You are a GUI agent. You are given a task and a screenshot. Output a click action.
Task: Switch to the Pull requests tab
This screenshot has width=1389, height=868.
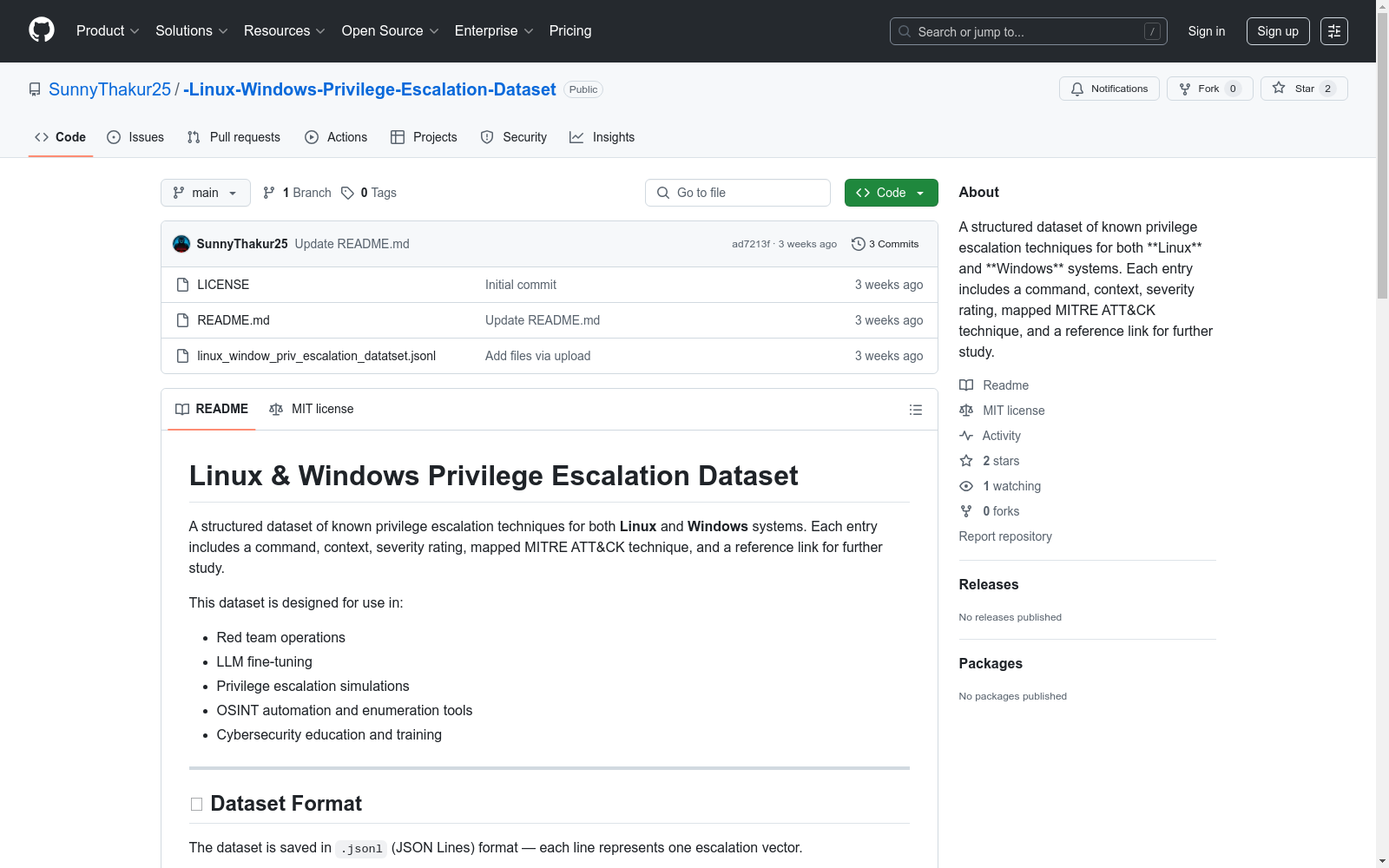coord(234,137)
